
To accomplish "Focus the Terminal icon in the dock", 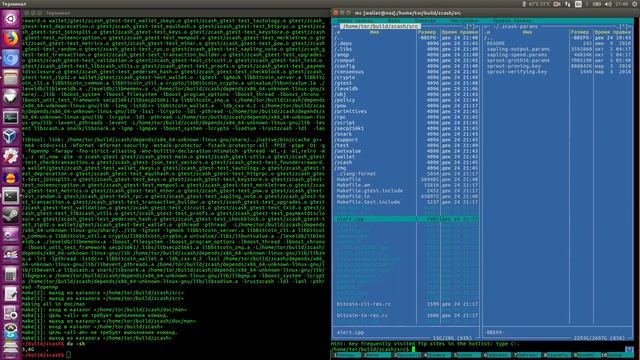I will coord(10,196).
